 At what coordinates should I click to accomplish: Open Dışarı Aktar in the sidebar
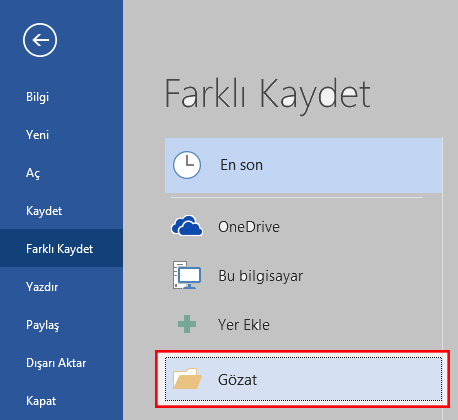[56, 363]
